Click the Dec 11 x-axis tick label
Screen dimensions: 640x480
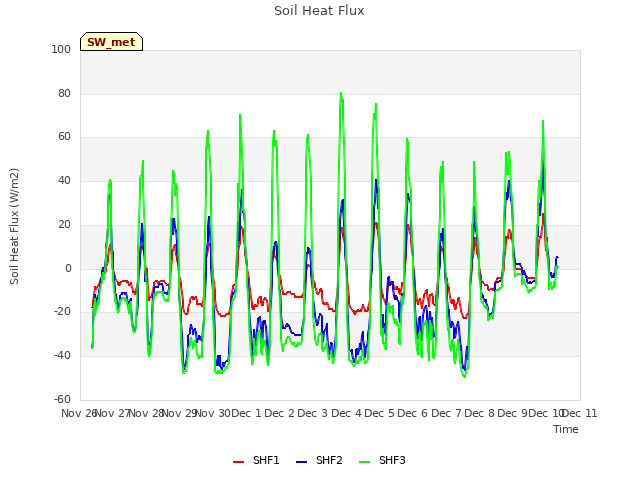pyautogui.click(x=580, y=413)
